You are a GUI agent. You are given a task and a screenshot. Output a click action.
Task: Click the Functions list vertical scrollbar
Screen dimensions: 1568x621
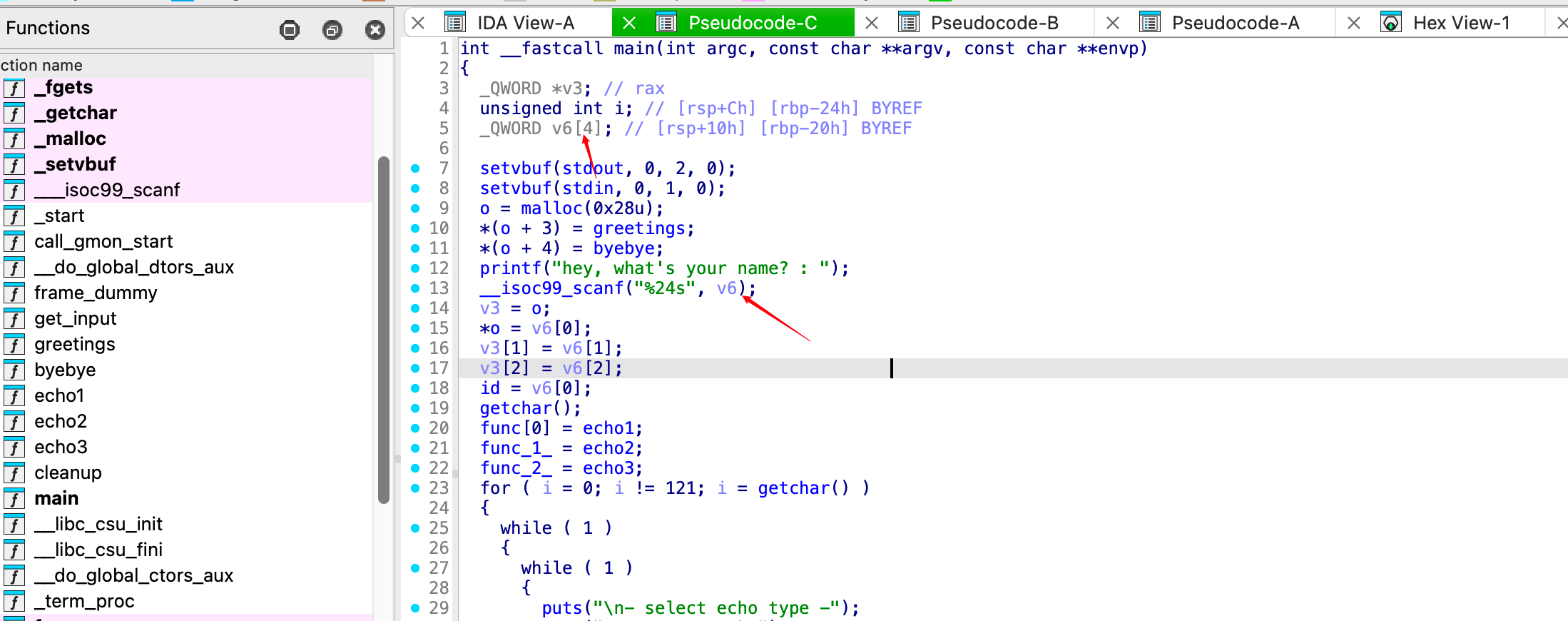click(x=384, y=328)
